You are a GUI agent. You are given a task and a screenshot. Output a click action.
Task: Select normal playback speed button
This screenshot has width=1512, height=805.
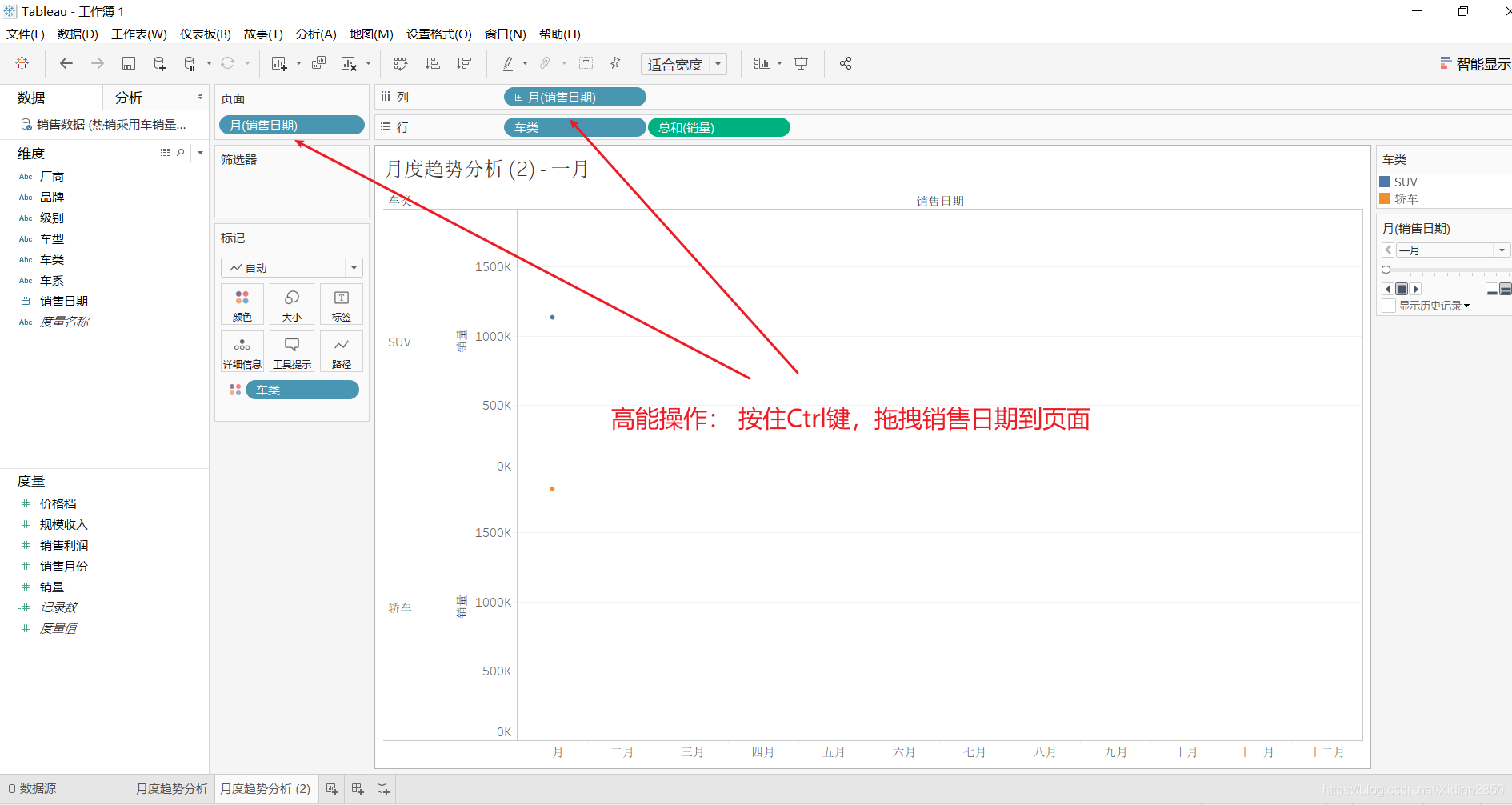pyautogui.click(x=1506, y=290)
